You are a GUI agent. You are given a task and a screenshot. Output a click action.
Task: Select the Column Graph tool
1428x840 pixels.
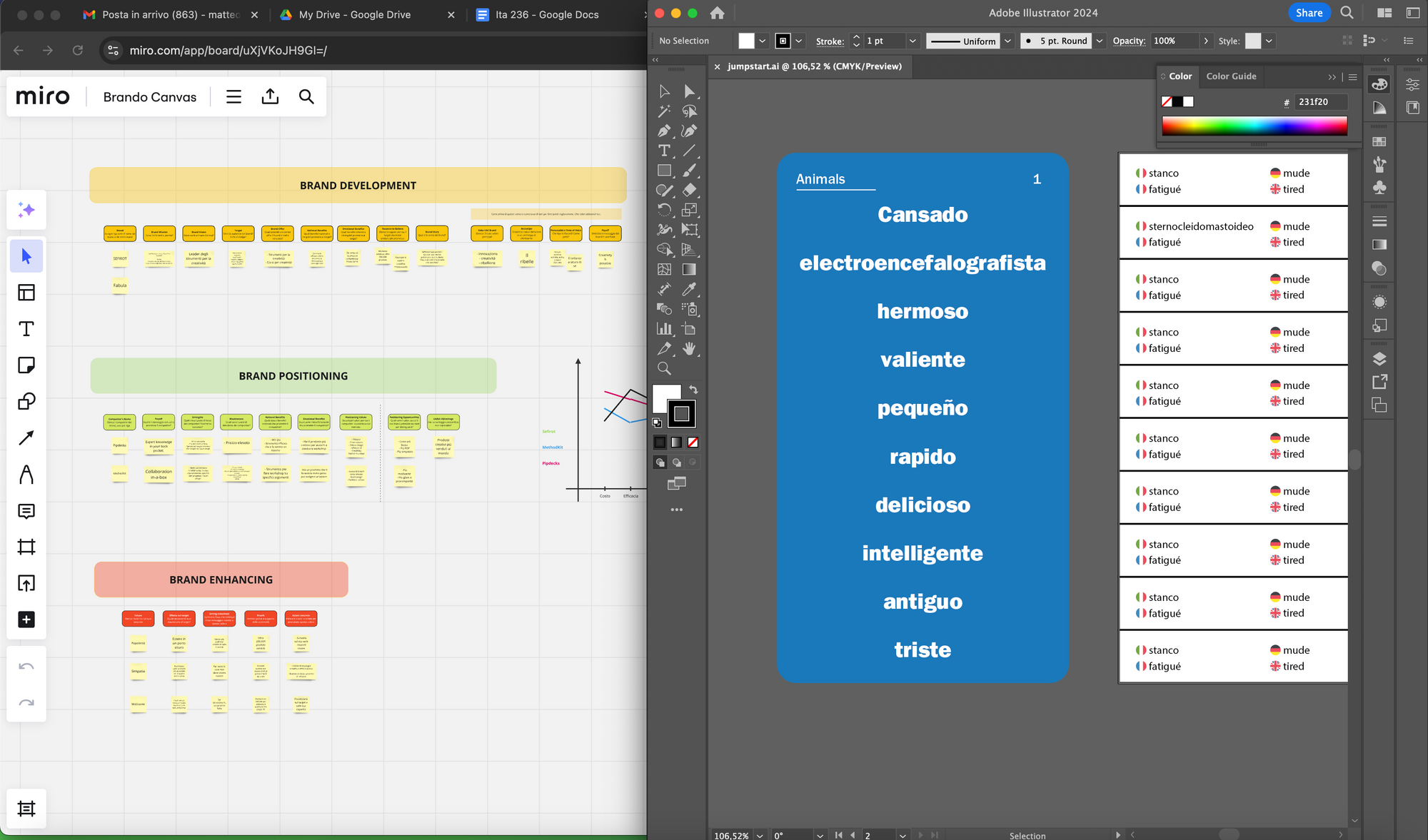[664, 329]
